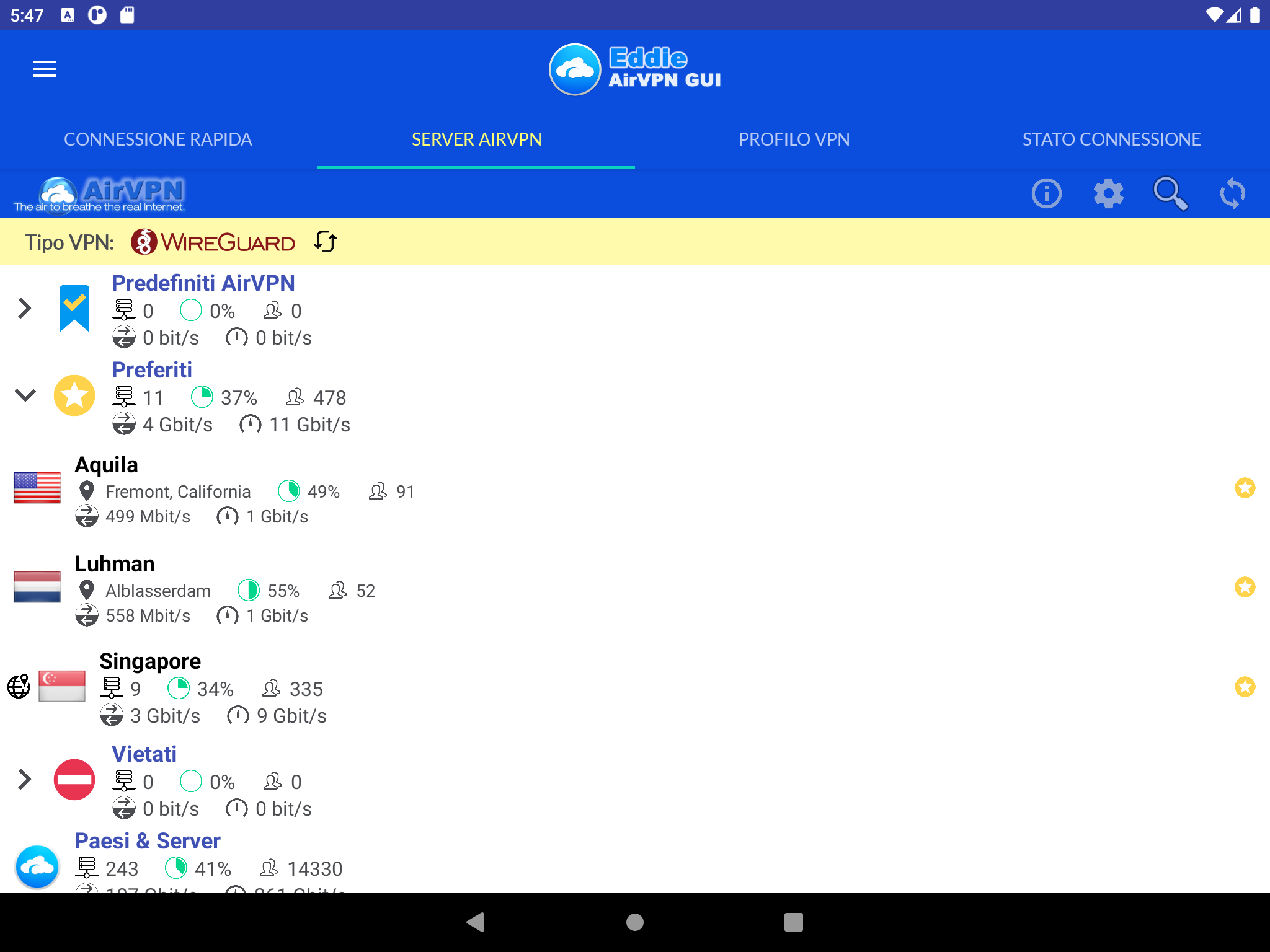Open the Stato Connessione tab
1270x952 pixels.
coord(1111,139)
